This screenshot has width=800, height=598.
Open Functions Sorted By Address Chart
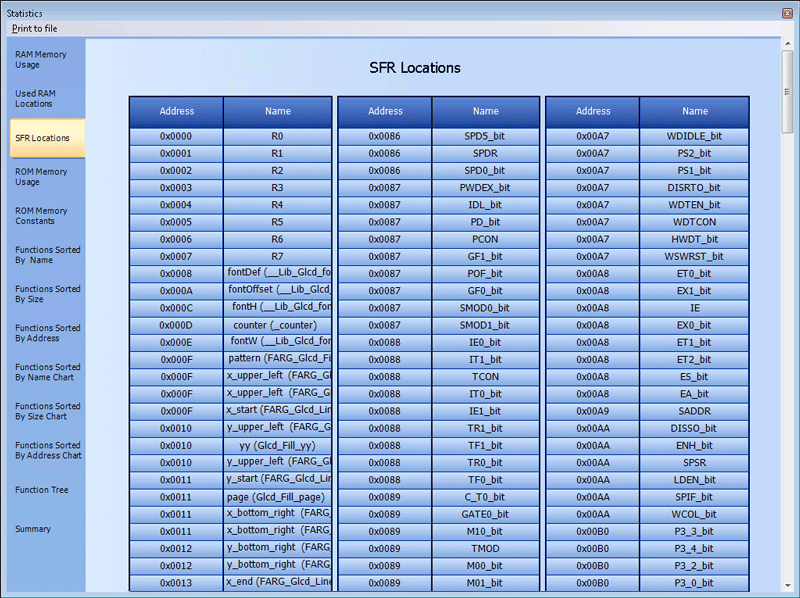click(x=48, y=450)
